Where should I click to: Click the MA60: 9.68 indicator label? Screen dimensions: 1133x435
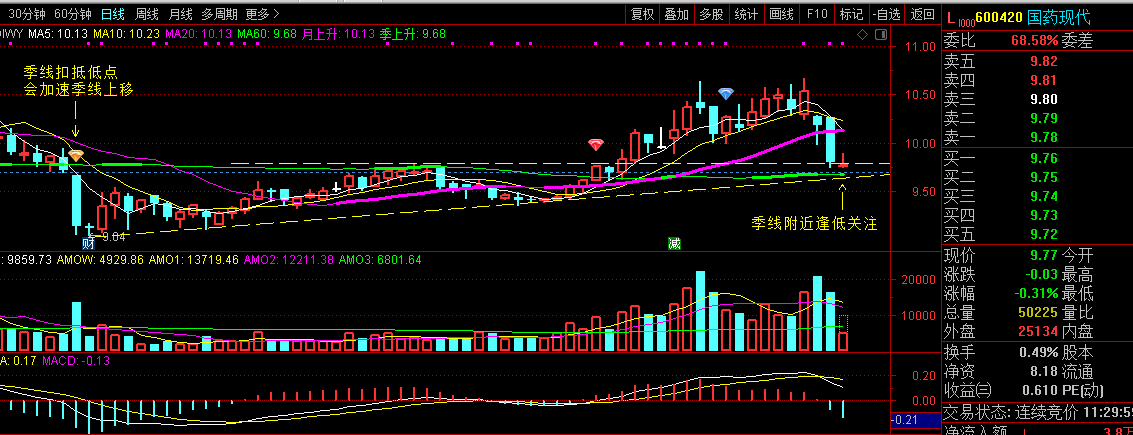click(x=267, y=34)
